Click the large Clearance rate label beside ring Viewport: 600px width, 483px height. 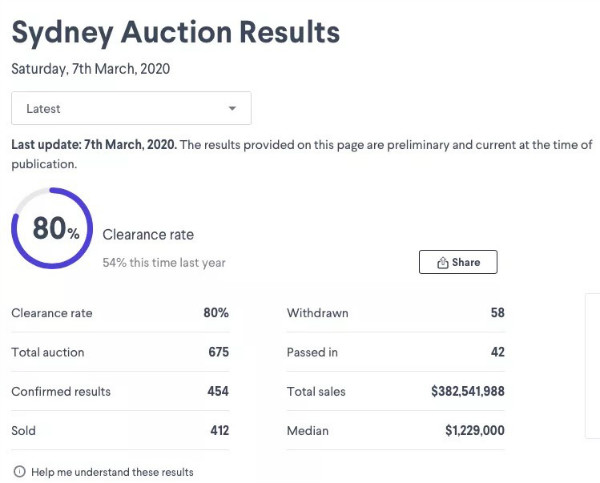click(x=148, y=235)
